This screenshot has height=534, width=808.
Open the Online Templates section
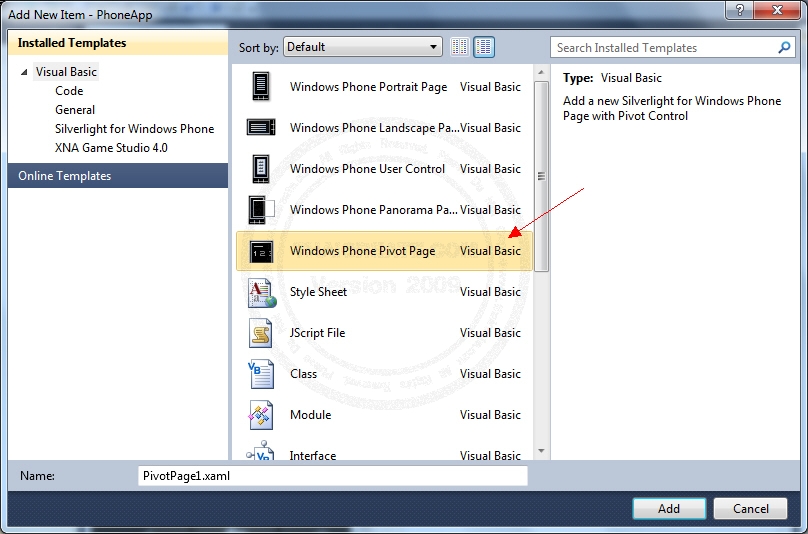point(118,176)
